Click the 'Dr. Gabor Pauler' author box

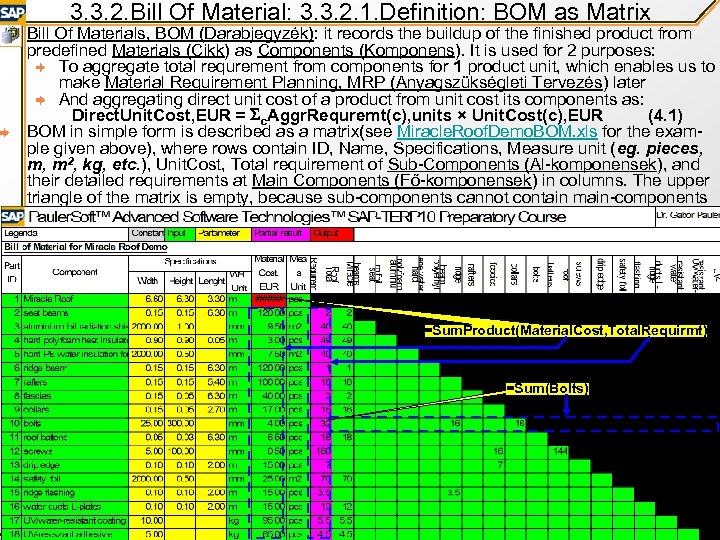[x=687, y=216]
